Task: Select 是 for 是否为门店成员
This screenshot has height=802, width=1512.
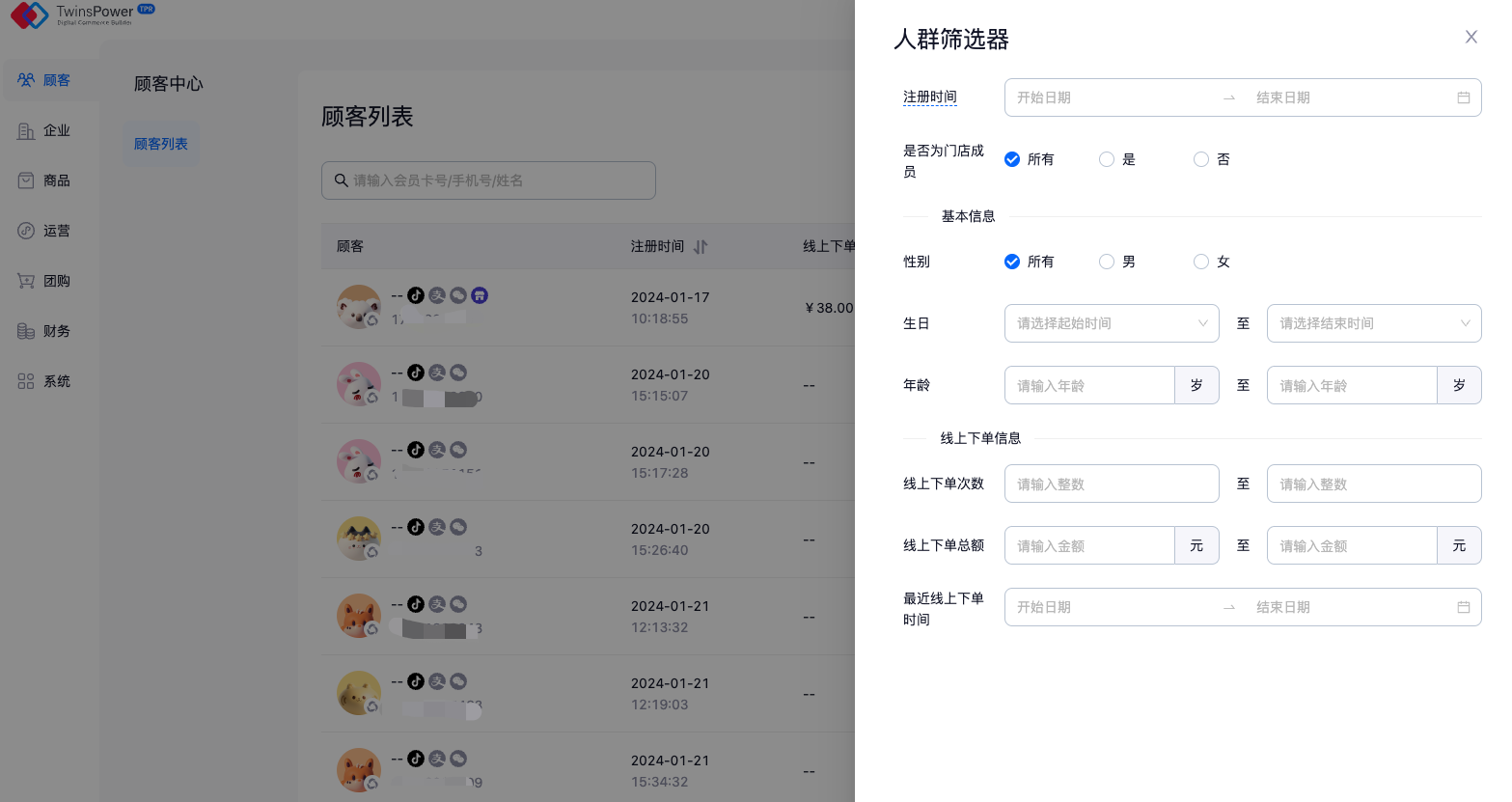Action: tap(1107, 159)
